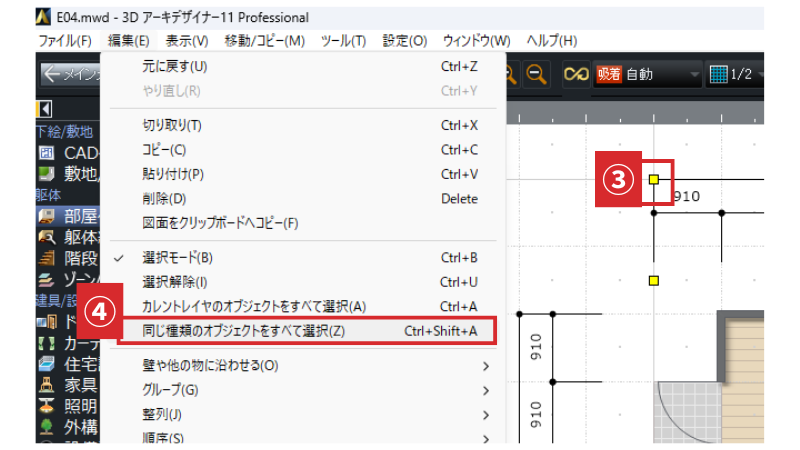Click the horizontal ruler above canvas
Image resolution: width=800 pixels, height=450 pixels.
tap(635, 113)
